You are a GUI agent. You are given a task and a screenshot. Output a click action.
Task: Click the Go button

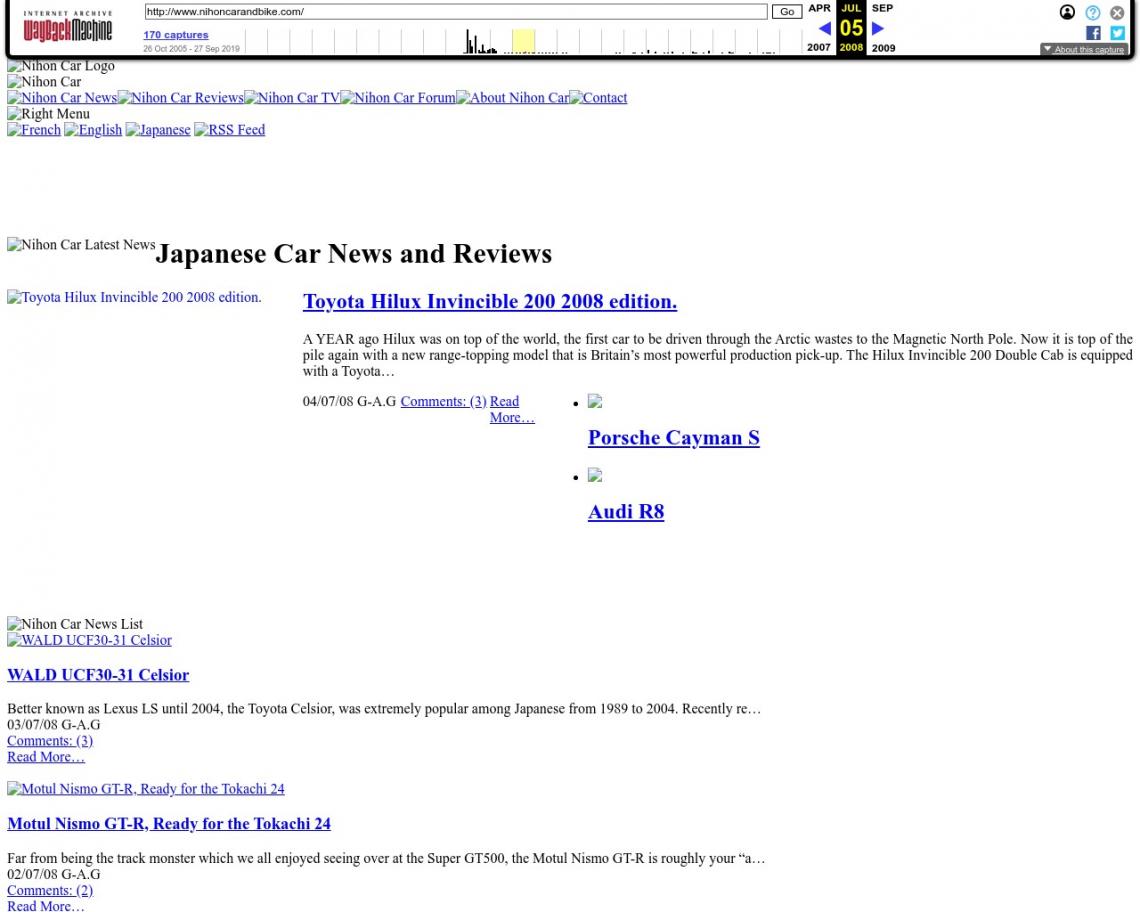click(787, 12)
